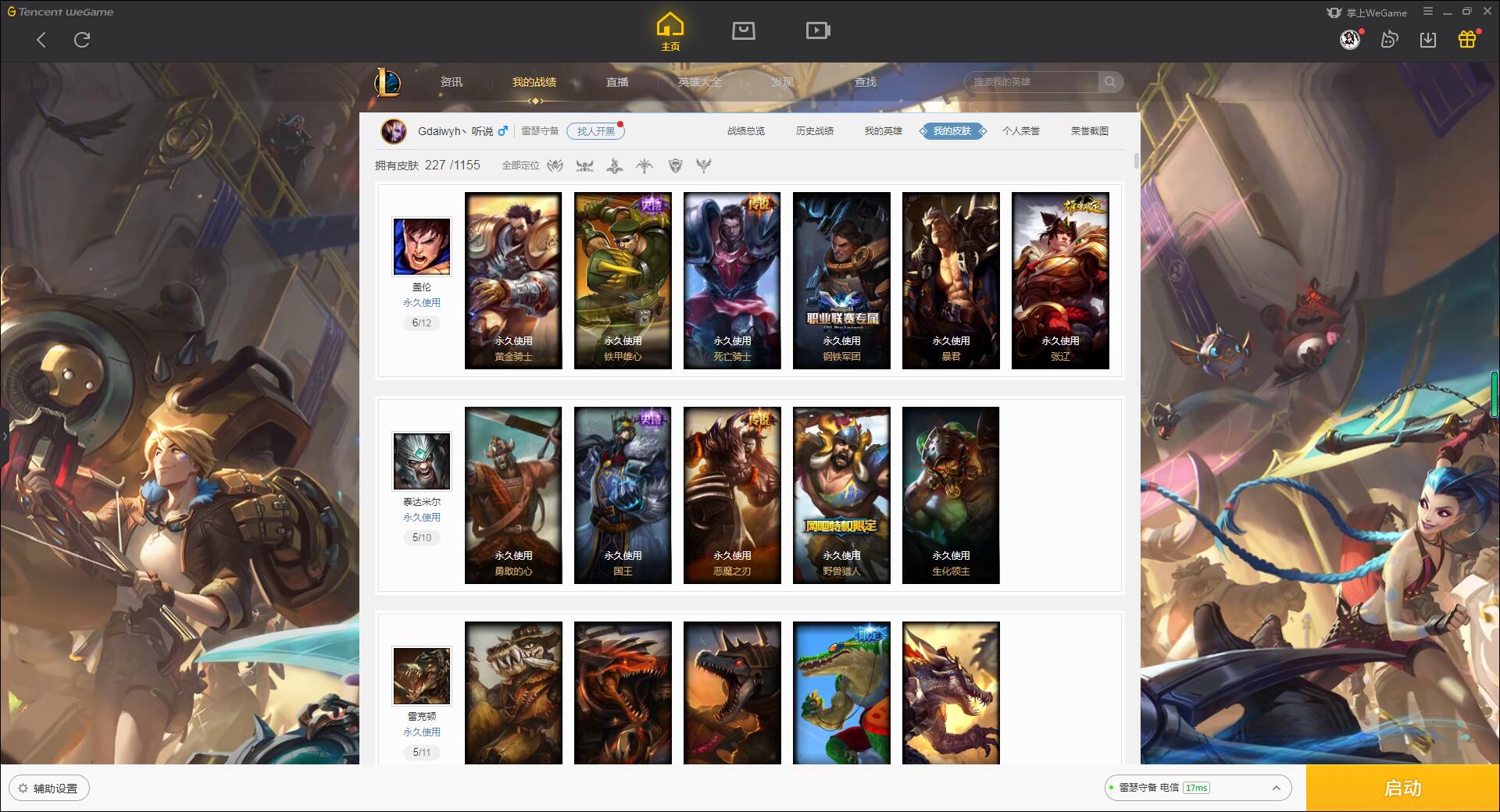Open the video live icon in top bar

click(x=818, y=30)
